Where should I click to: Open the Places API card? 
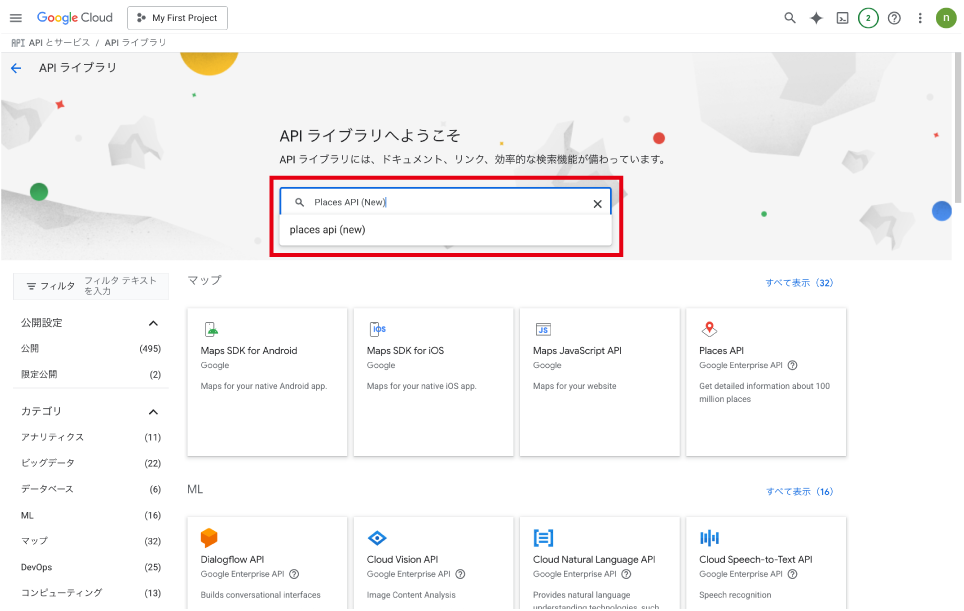click(765, 381)
